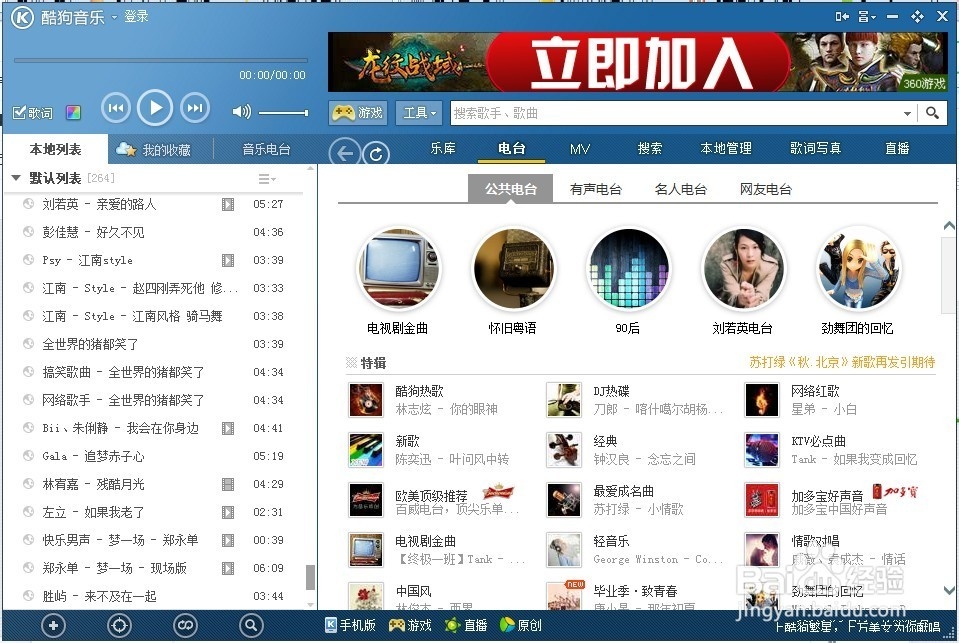Image resolution: width=959 pixels, height=643 pixels.
Task: Click MV icon beside Psy - 江南style
Action: tap(228, 261)
